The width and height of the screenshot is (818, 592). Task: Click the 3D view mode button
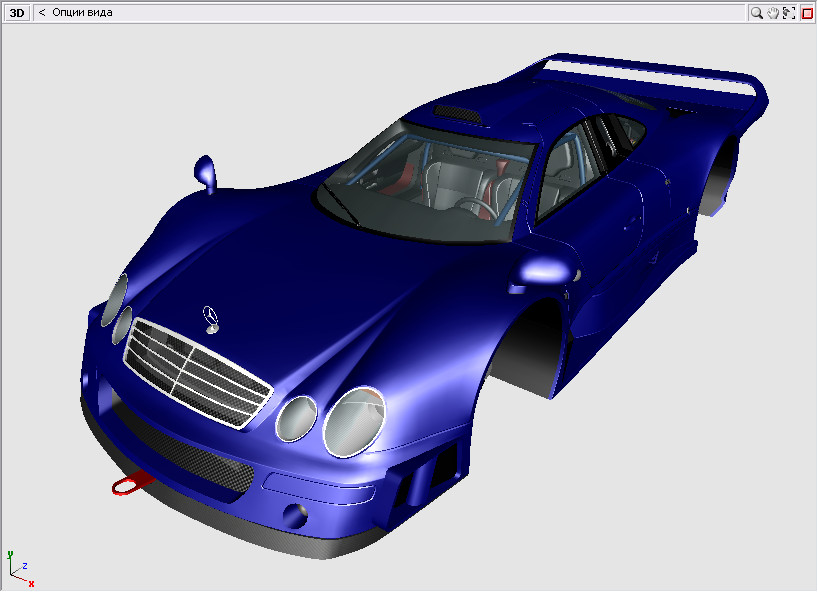point(17,13)
